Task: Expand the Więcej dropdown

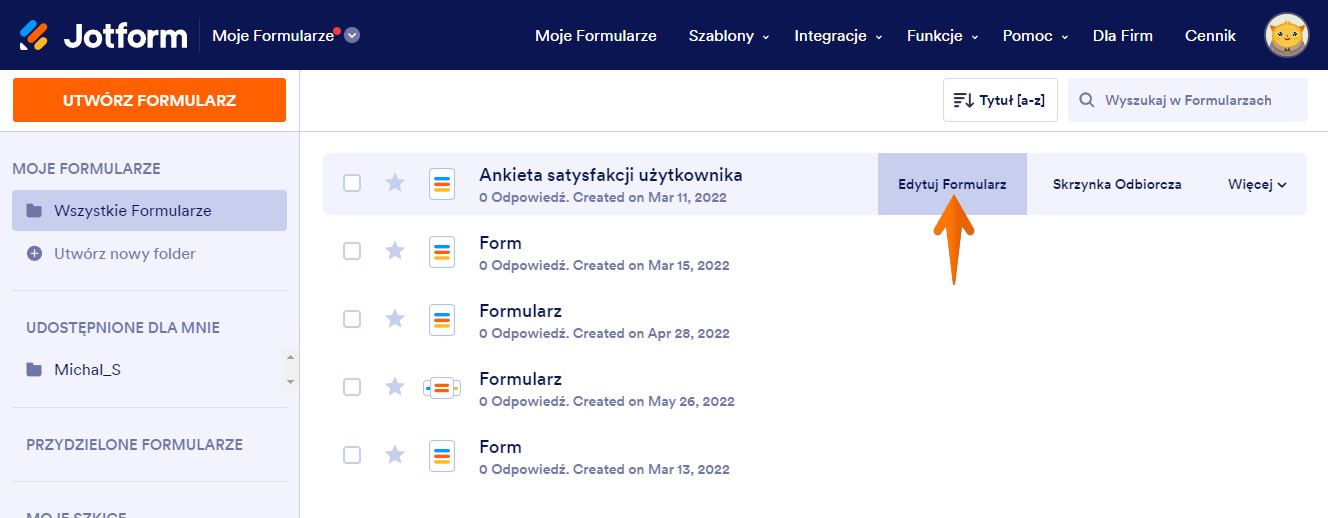Action: click(1257, 184)
